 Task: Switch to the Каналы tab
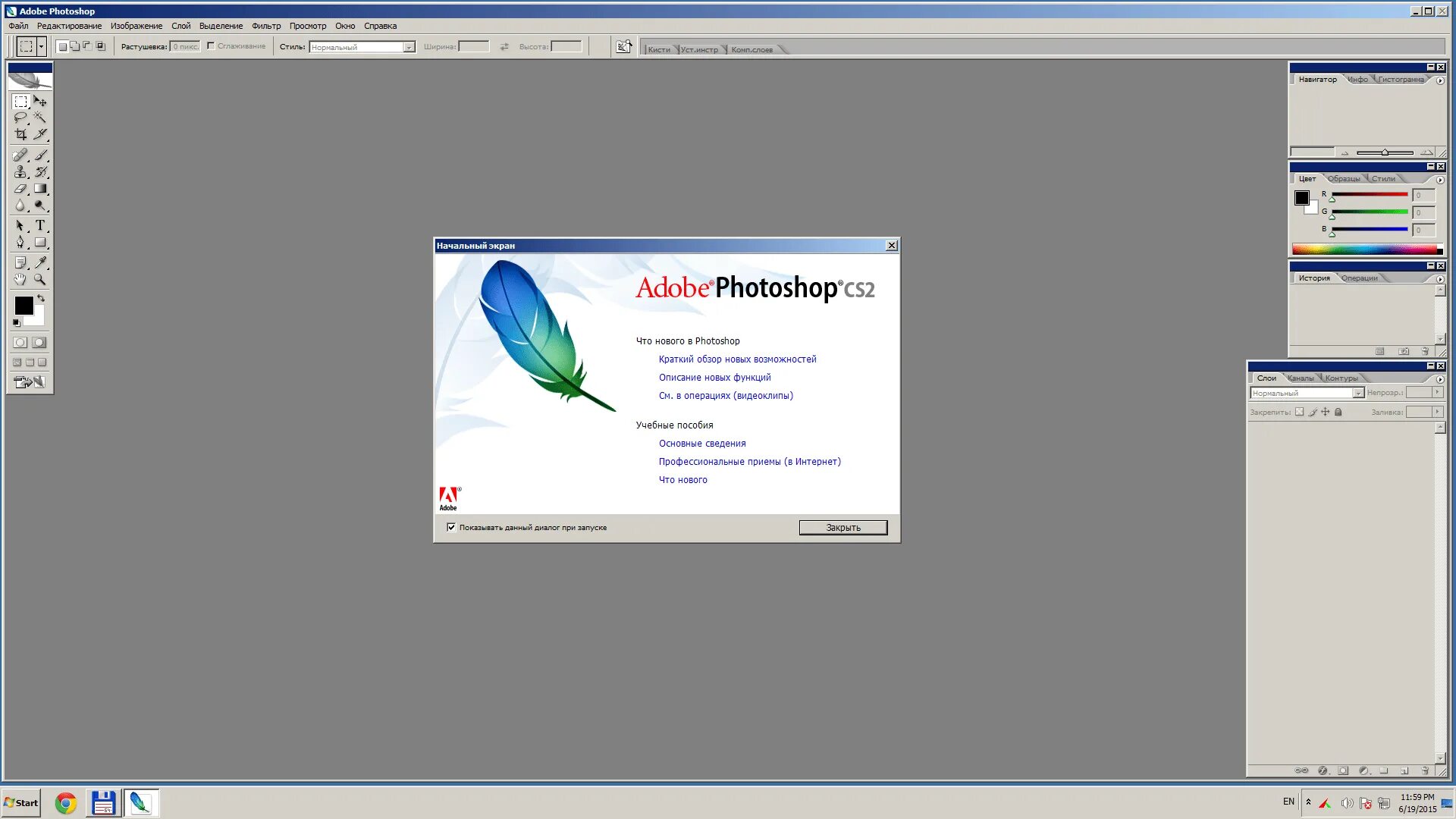point(1301,378)
